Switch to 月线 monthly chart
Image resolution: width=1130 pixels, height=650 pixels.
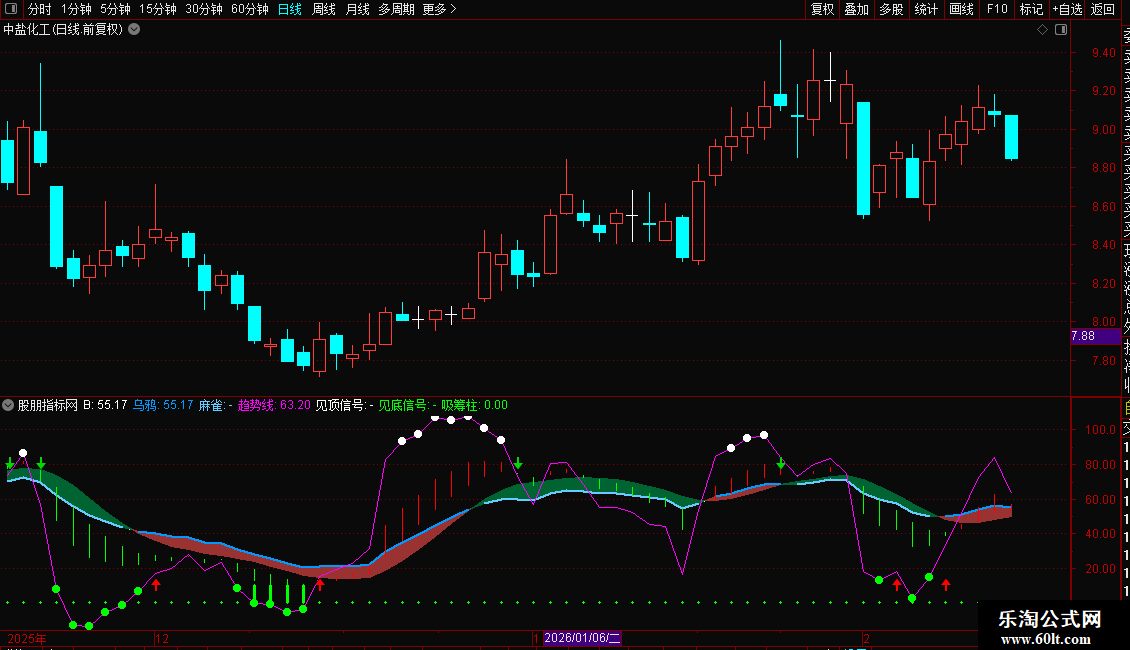click(x=357, y=9)
